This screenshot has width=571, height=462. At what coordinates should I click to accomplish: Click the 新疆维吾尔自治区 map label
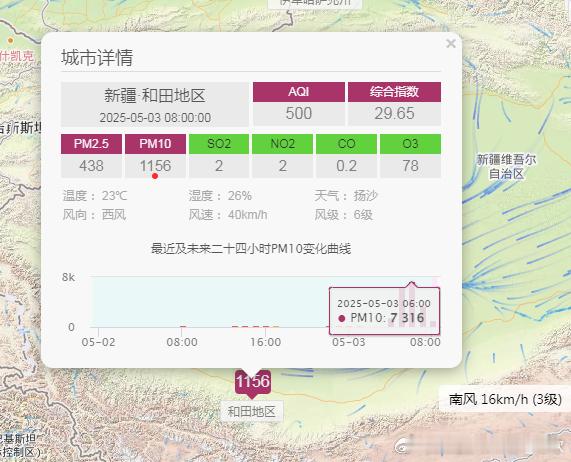point(506,167)
